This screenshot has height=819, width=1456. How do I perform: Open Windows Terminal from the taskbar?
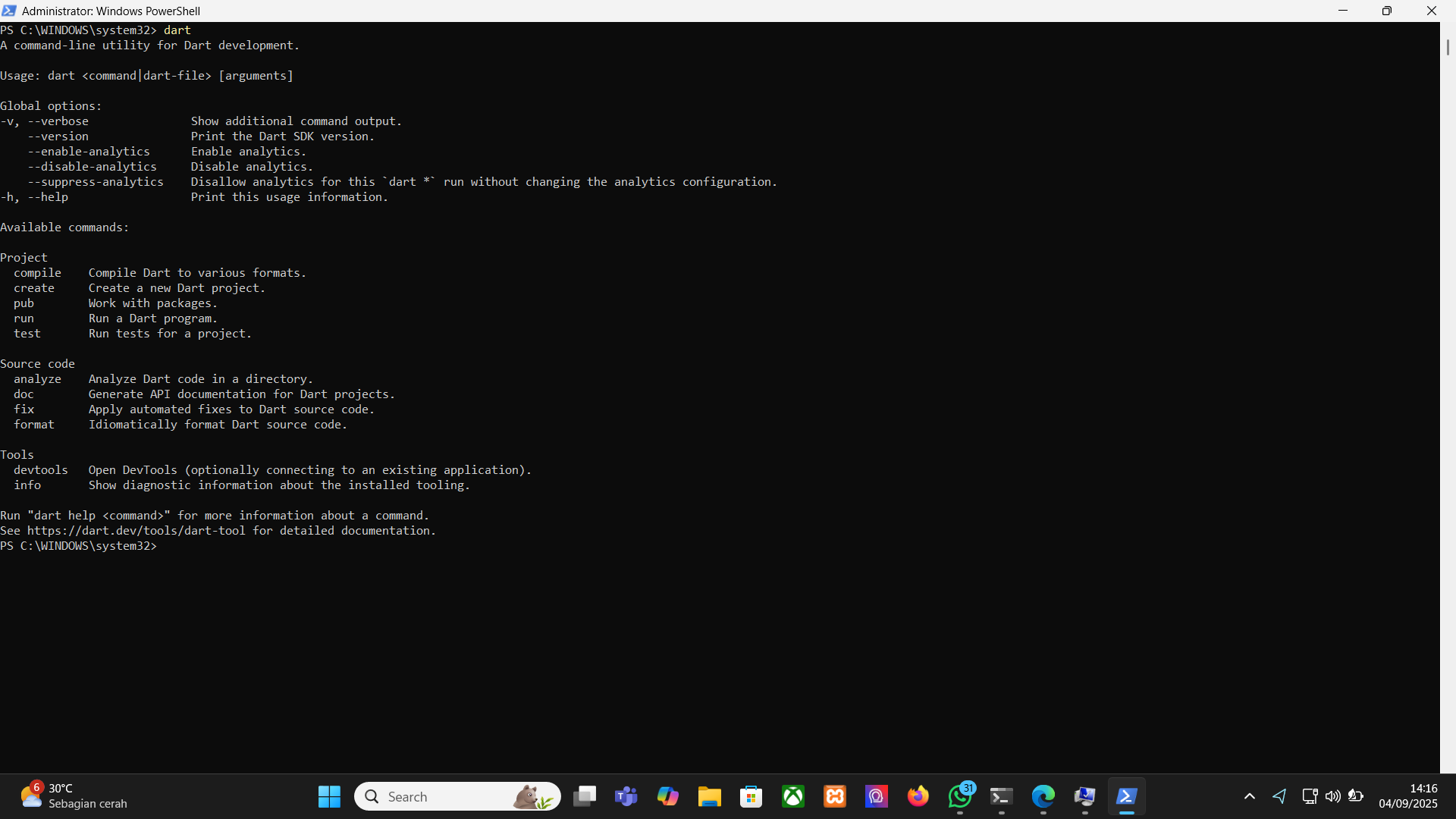coord(1001,797)
